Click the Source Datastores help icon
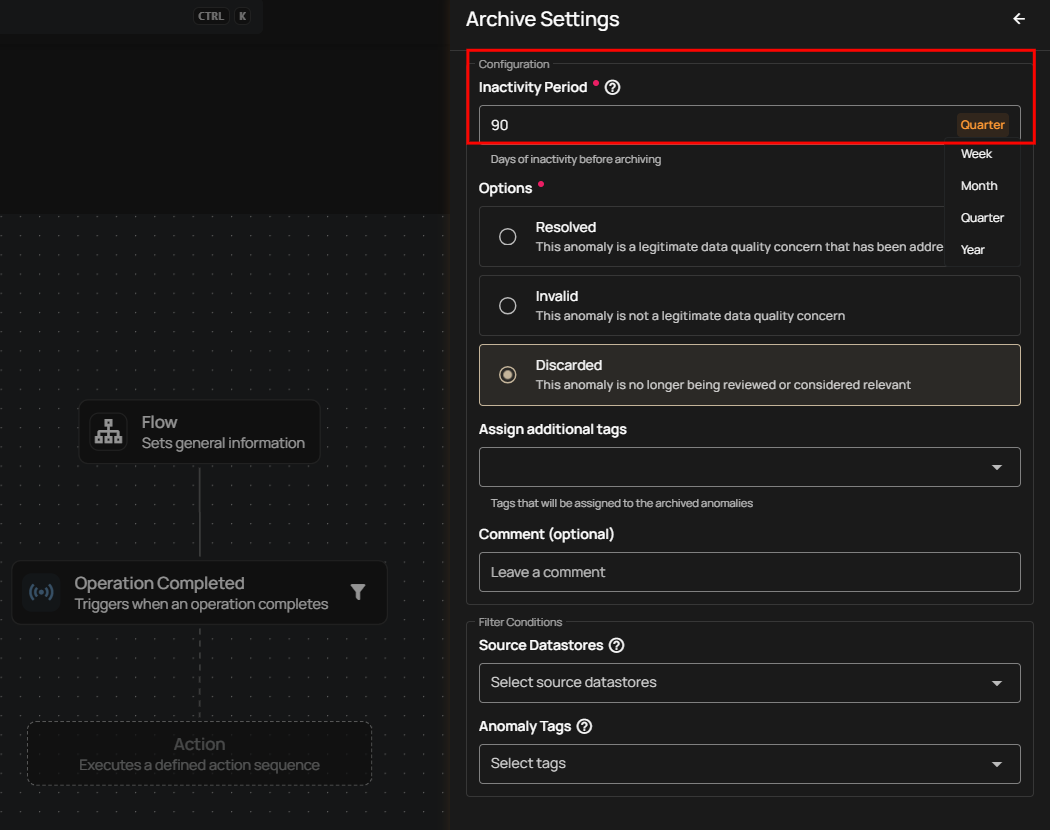1050x830 pixels. pos(617,645)
